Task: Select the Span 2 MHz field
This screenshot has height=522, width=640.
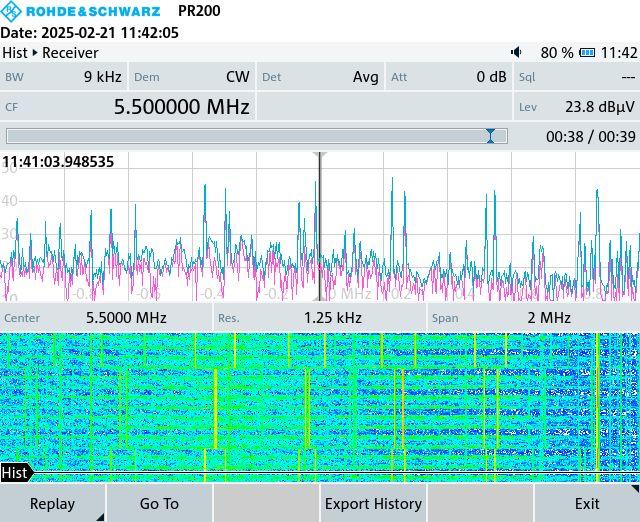Action: point(532,318)
